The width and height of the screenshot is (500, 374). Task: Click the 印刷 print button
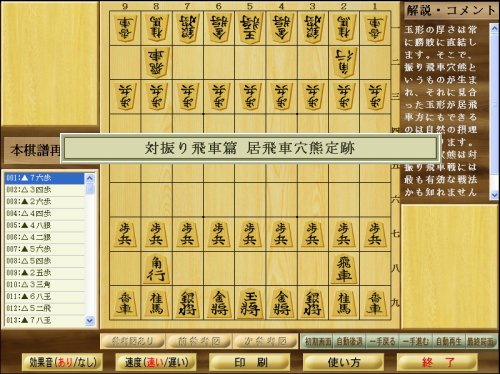[x=250, y=362]
